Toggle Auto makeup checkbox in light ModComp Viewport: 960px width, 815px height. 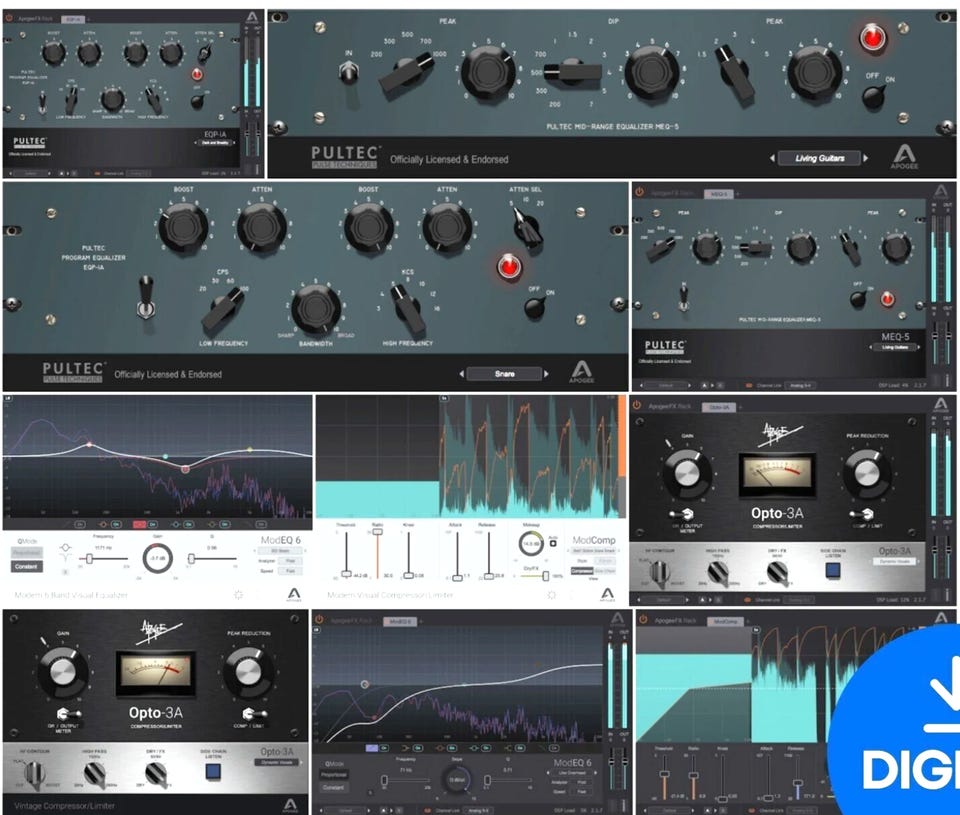pyautogui.click(x=553, y=543)
